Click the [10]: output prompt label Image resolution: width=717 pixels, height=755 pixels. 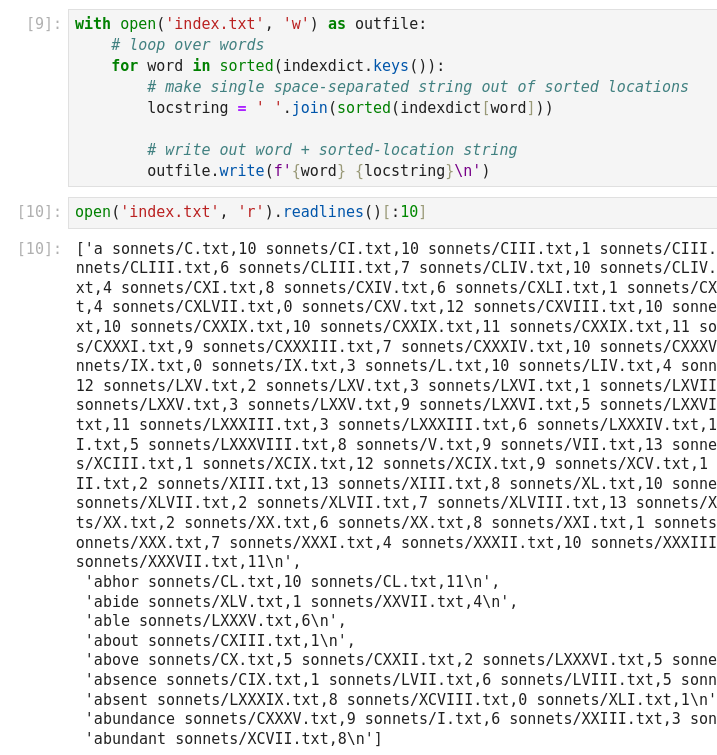click(x=40, y=249)
